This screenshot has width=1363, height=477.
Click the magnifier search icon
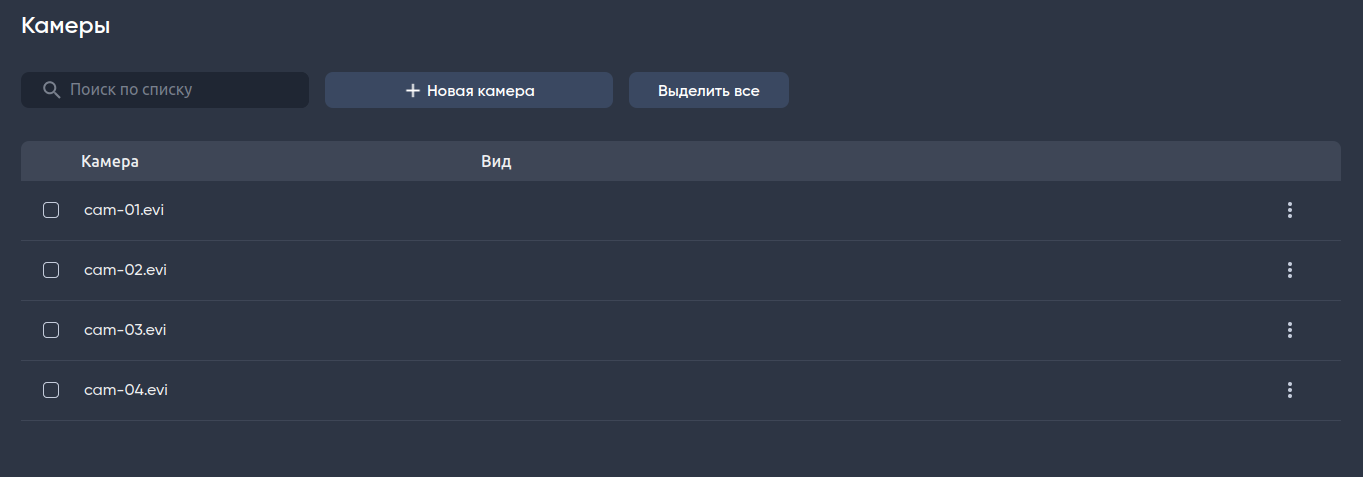tap(52, 90)
